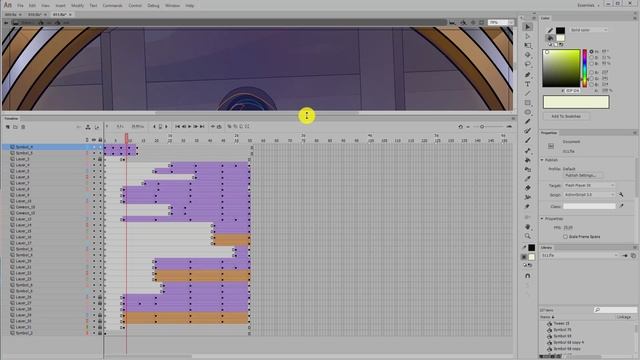Open the Help menu
Screen dimensions: 640x360
pyautogui.click(x=190, y=6)
